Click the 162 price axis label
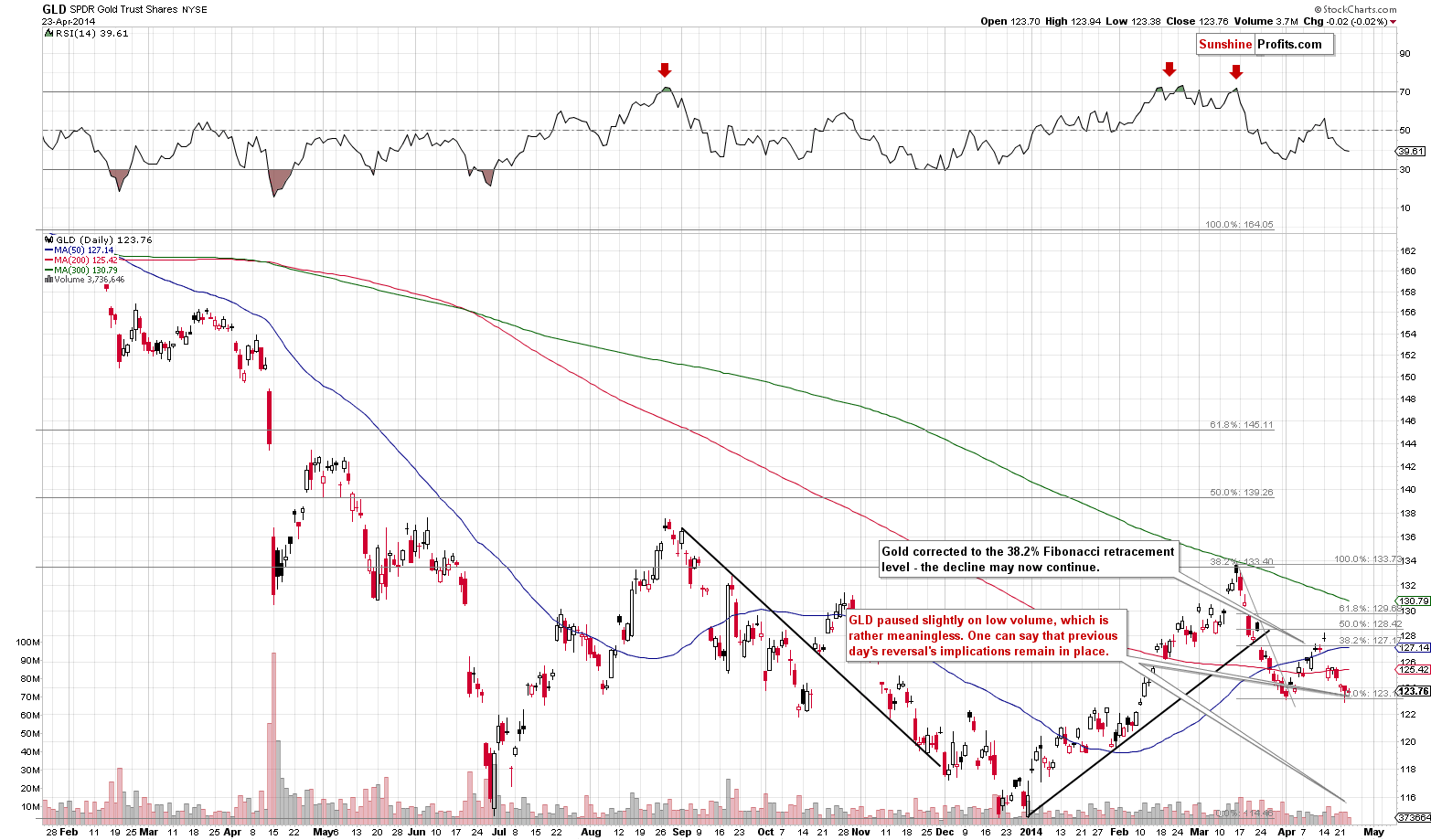1431x840 pixels. (x=1408, y=250)
